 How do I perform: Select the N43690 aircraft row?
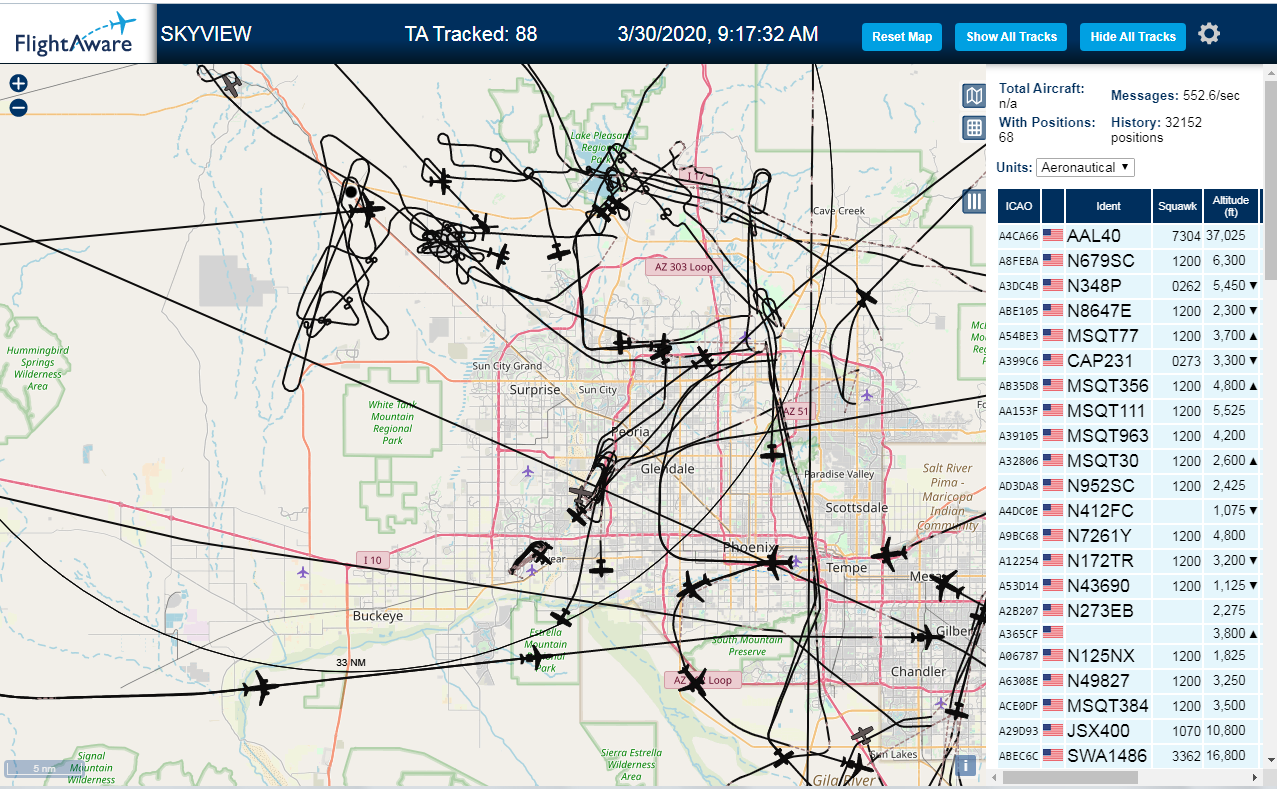(x=1128, y=586)
